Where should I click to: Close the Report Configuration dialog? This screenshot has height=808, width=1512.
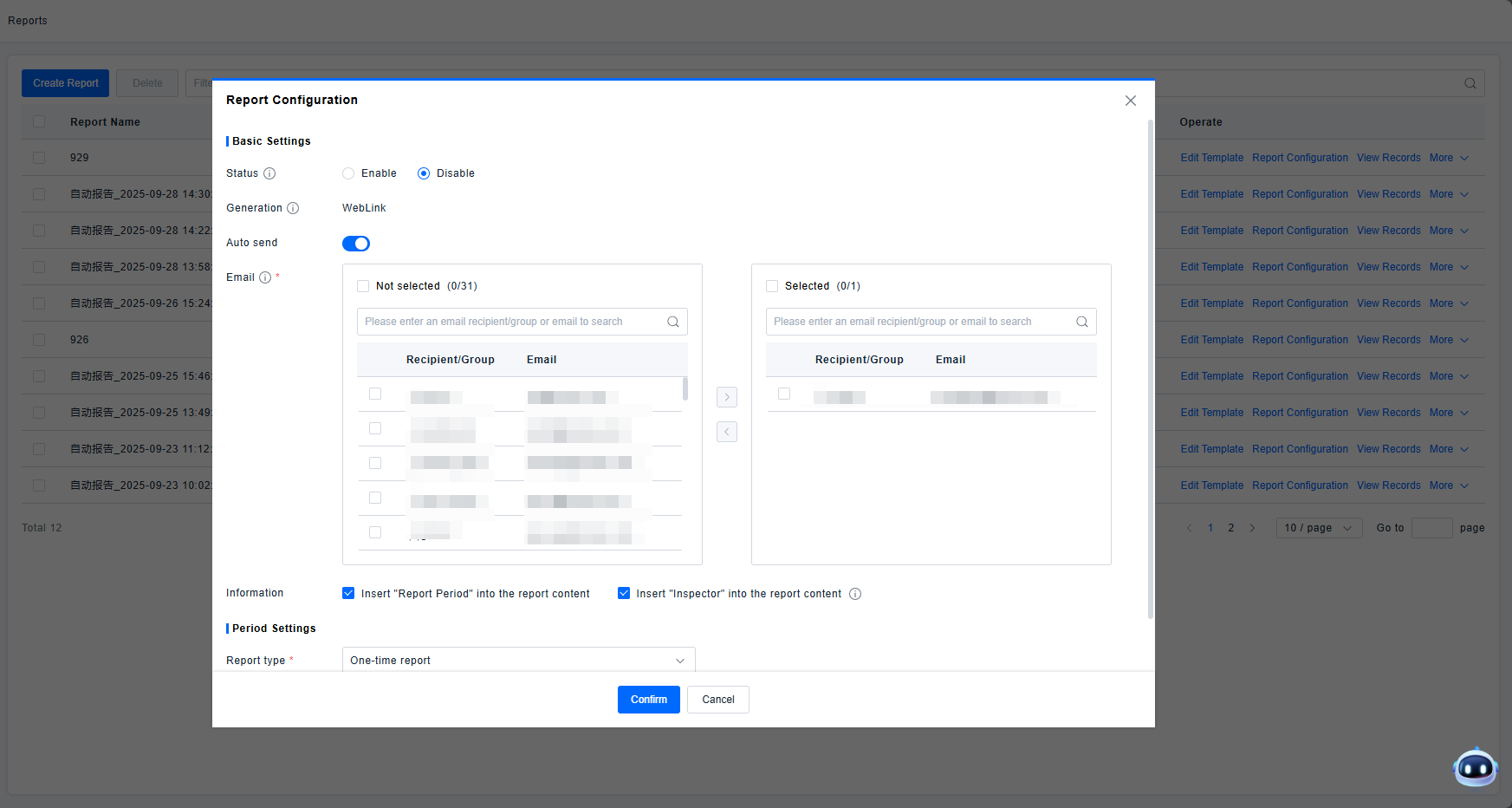[1131, 101]
